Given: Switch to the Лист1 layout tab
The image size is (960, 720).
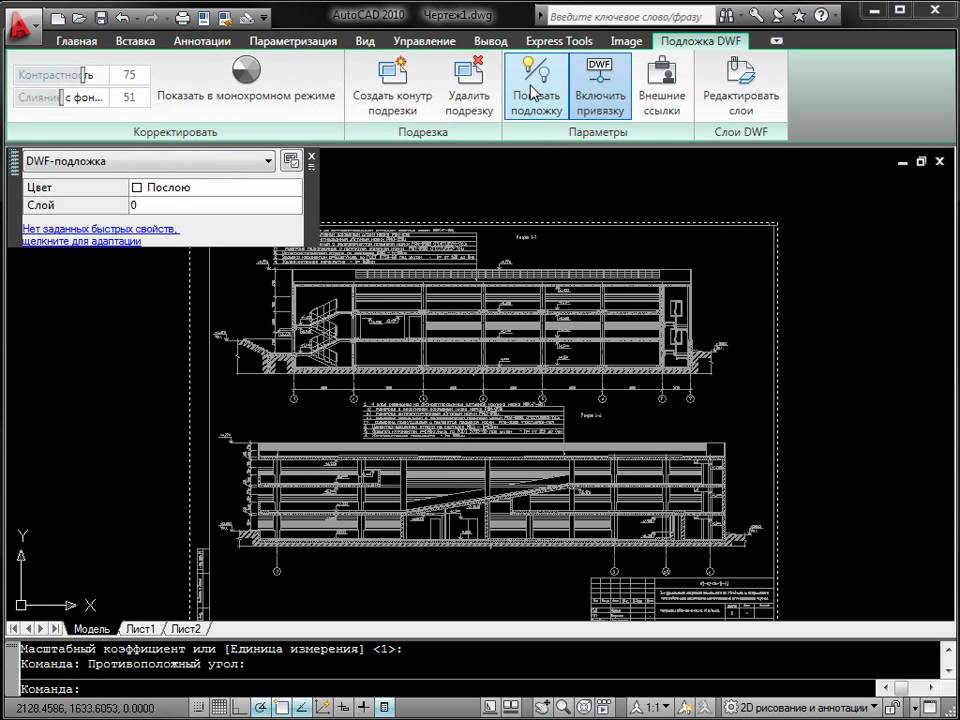Looking at the screenshot, I should click(140, 629).
